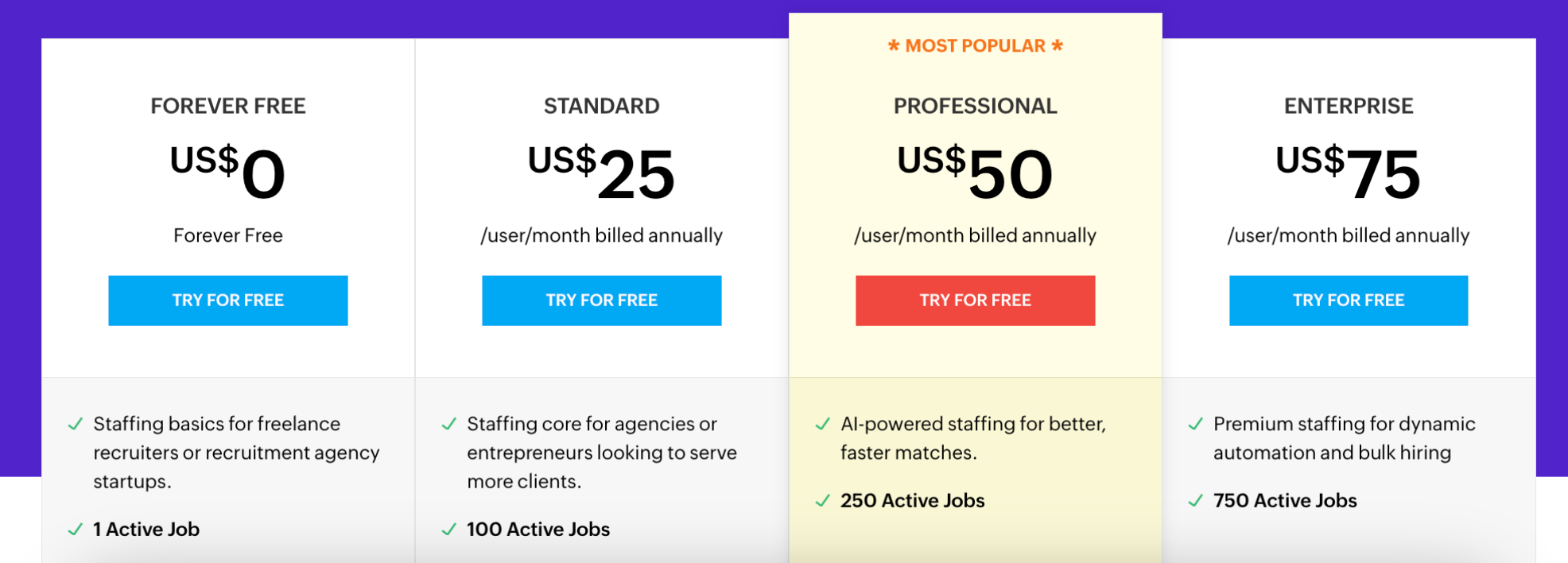Image resolution: width=1568 pixels, height=563 pixels.
Task: Click the checkmark beside 250 Active Jobs
Action: [822, 501]
